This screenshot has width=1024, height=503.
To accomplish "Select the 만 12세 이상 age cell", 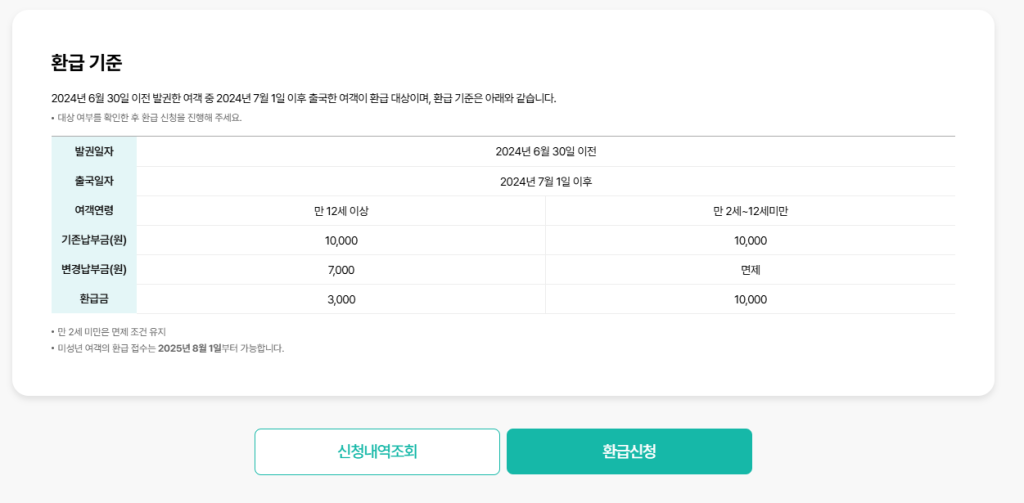I will pyautogui.click(x=341, y=211).
